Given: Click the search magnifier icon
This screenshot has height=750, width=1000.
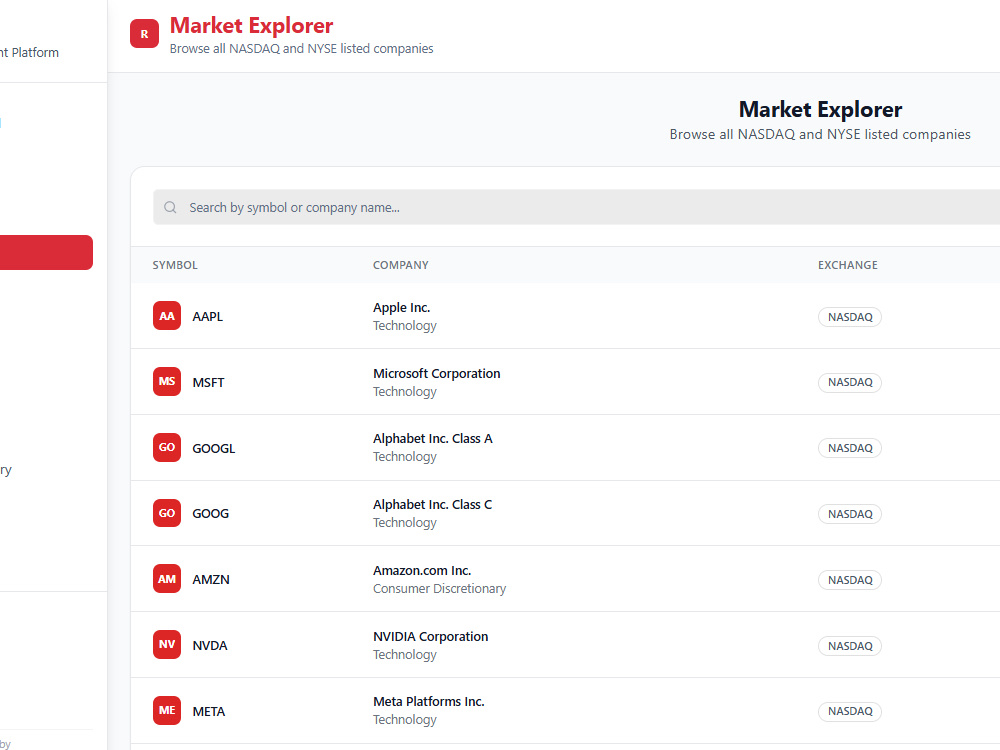Looking at the screenshot, I should pyautogui.click(x=170, y=207).
